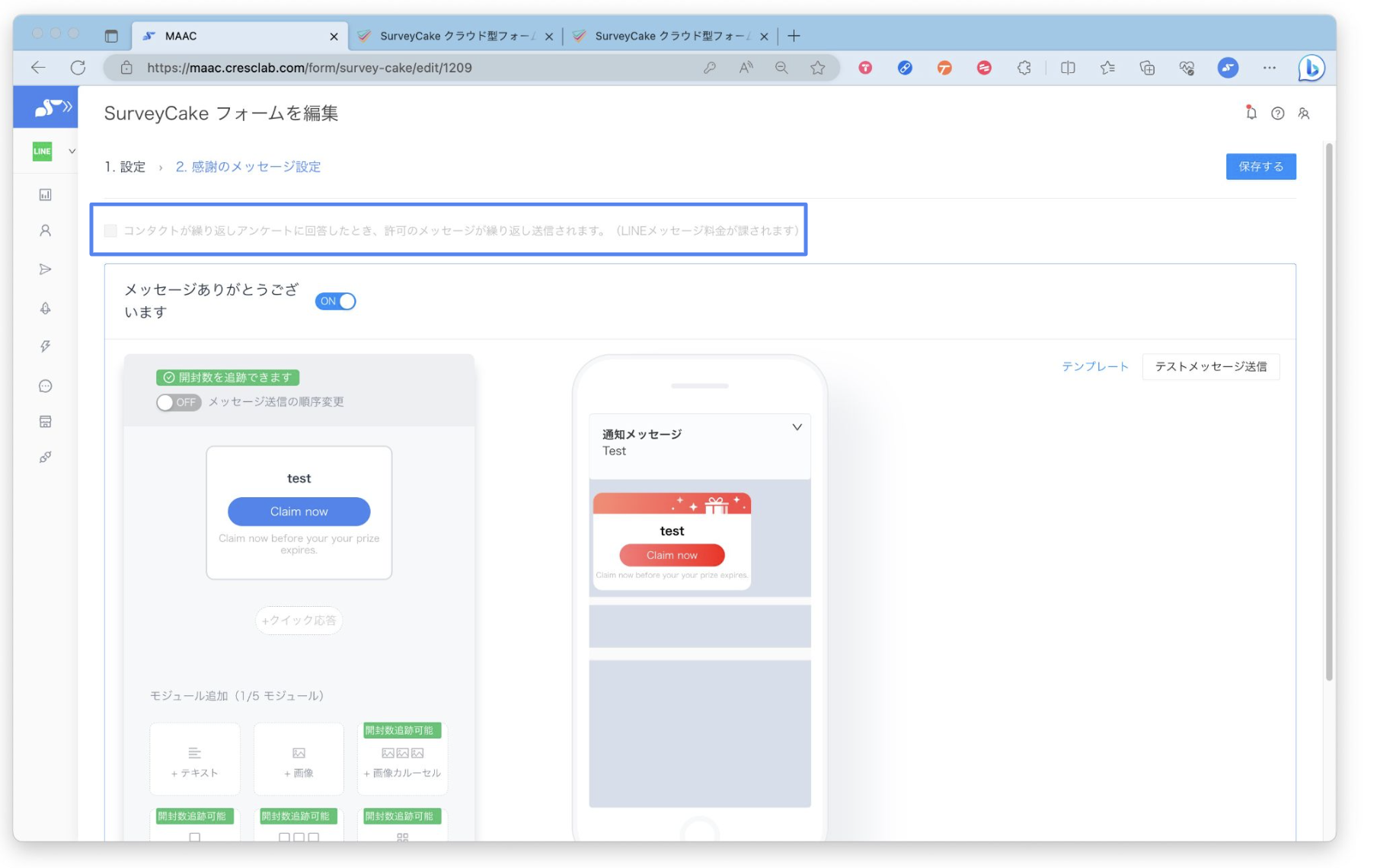Open the storefront icon in sidebar
This screenshot has height=868, width=1377.
[x=46, y=422]
